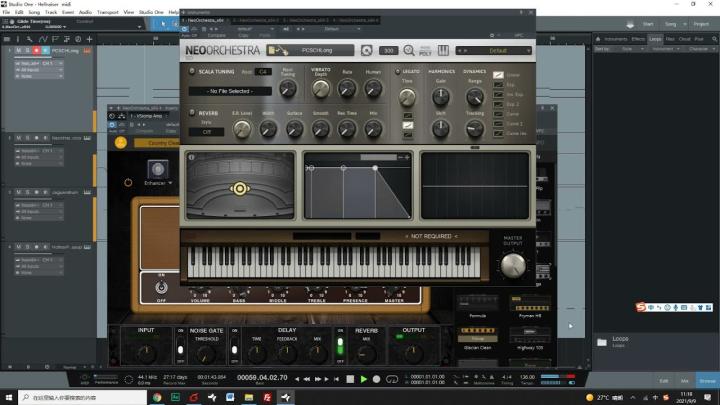Toggle Scala Tuning power button
720x405 pixels.
coord(192,71)
